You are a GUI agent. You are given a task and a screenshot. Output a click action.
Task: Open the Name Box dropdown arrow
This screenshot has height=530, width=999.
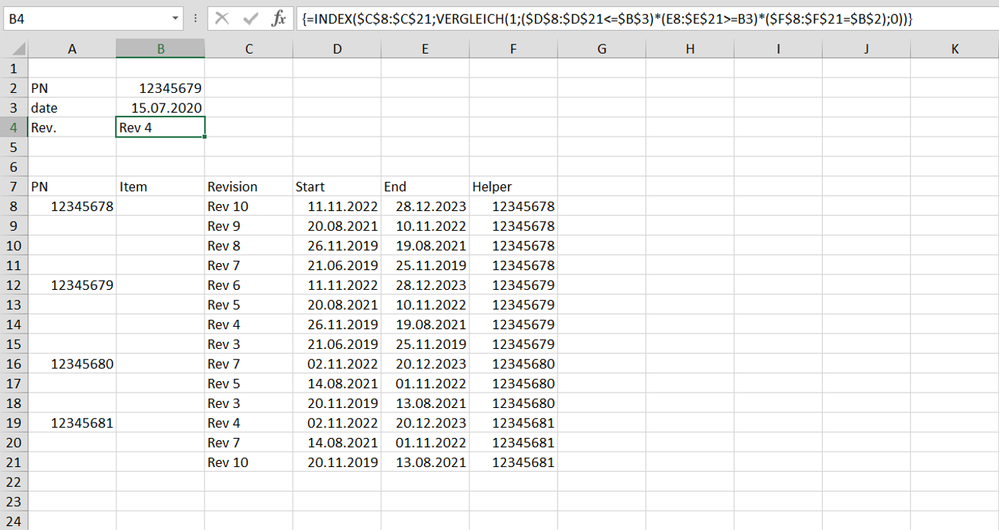click(x=175, y=18)
